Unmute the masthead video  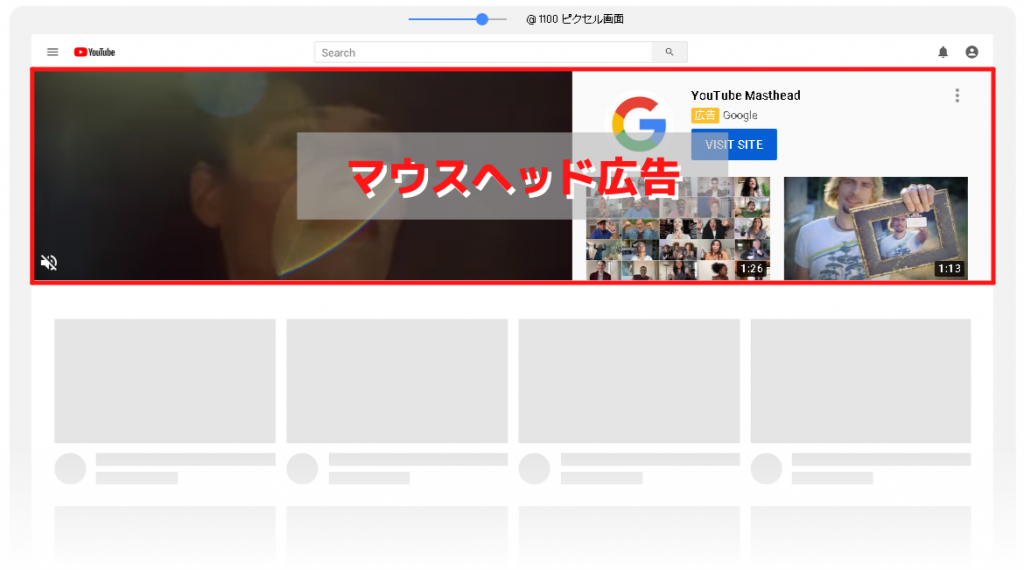(49, 262)
